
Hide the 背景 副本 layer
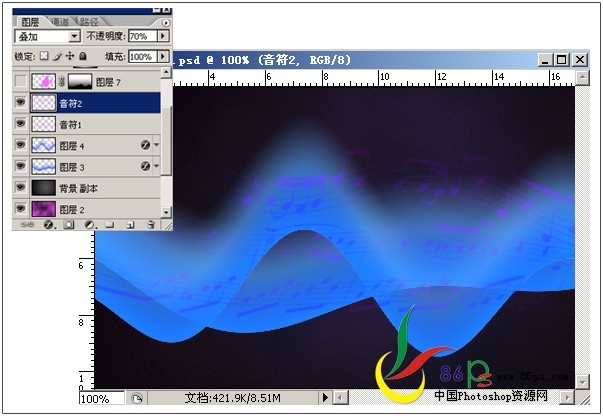pos(20,187)
